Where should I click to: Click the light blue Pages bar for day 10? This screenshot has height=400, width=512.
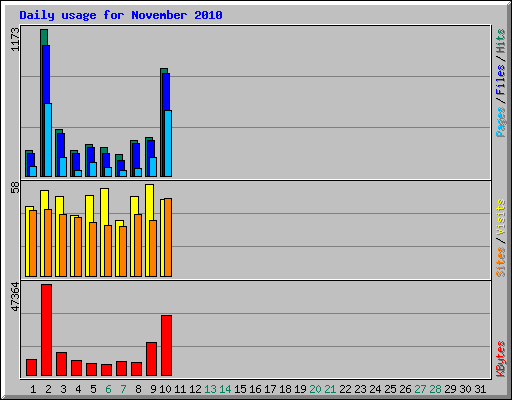coord(168,143)
